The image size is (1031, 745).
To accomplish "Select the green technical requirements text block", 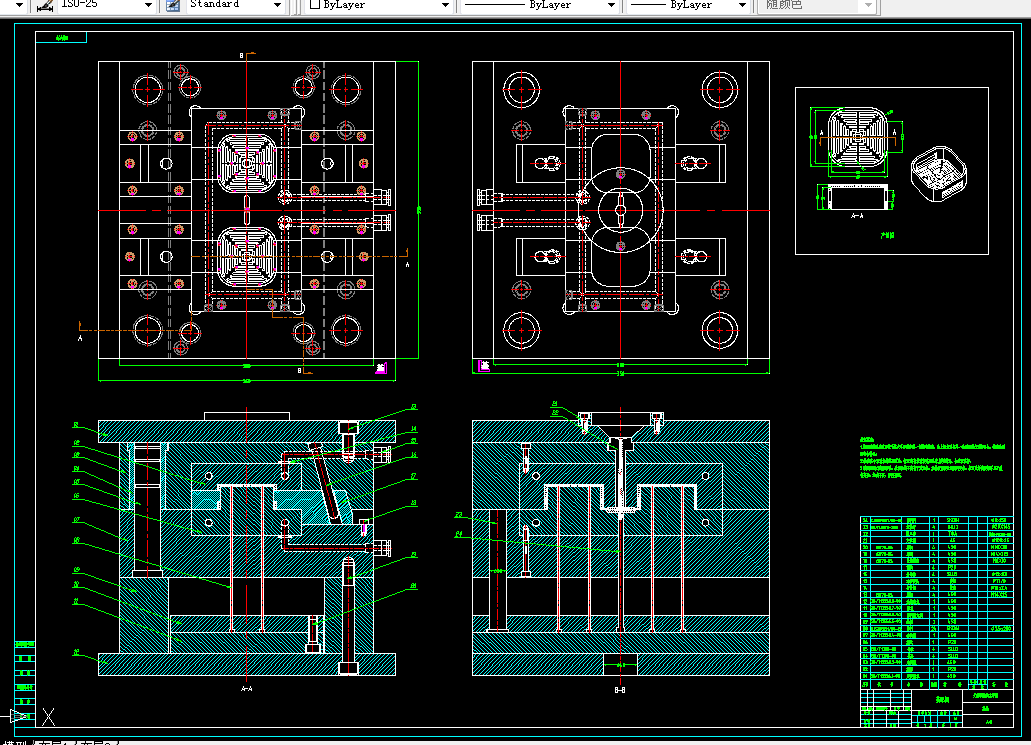I will click(932, 458).
